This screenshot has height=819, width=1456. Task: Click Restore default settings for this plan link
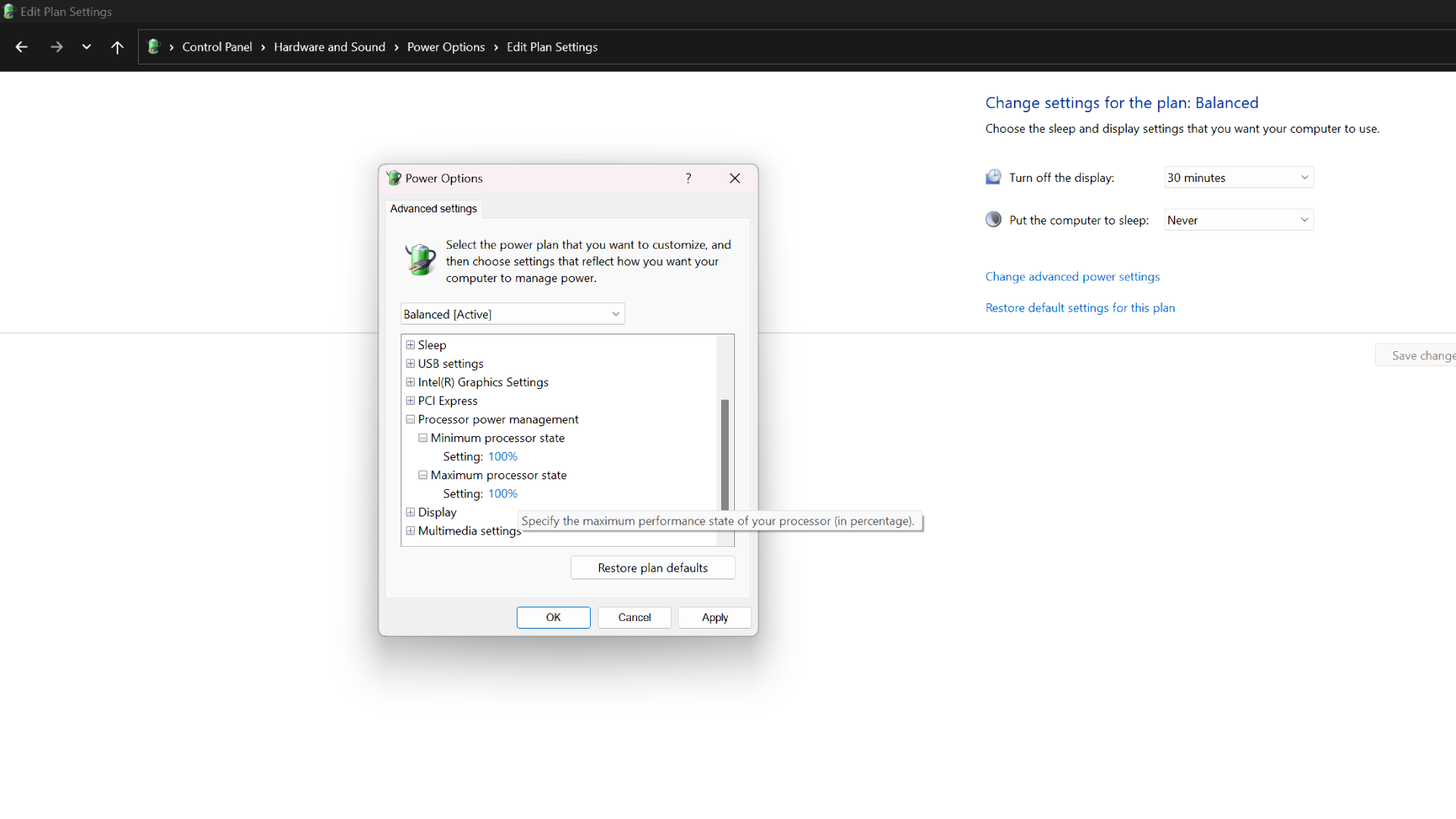click(1080, 308)
